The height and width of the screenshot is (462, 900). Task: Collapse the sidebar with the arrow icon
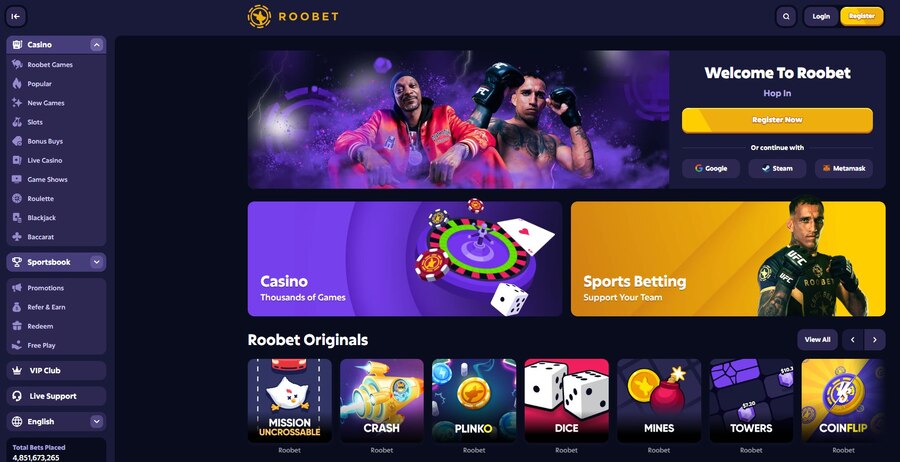[16, 17]
